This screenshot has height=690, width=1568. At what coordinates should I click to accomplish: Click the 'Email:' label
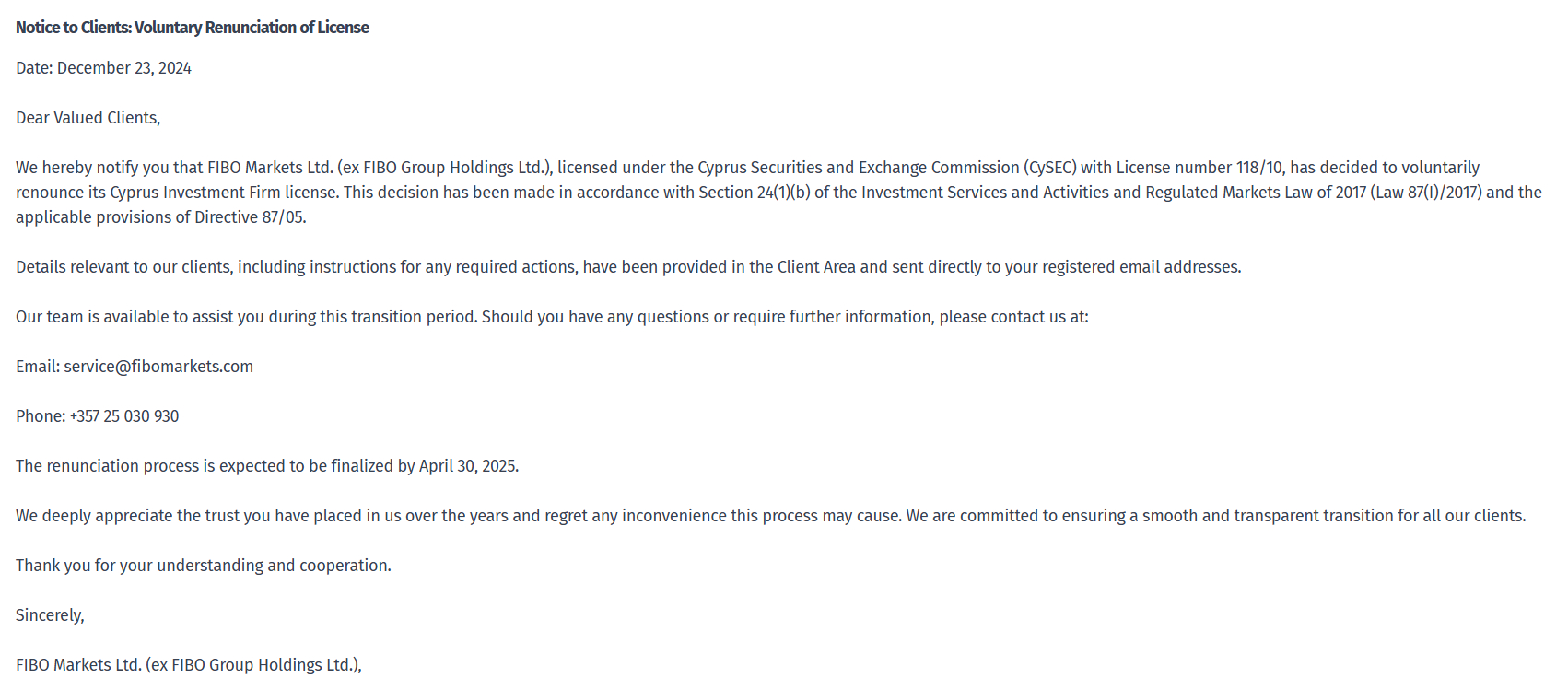(x=38, y=367)
